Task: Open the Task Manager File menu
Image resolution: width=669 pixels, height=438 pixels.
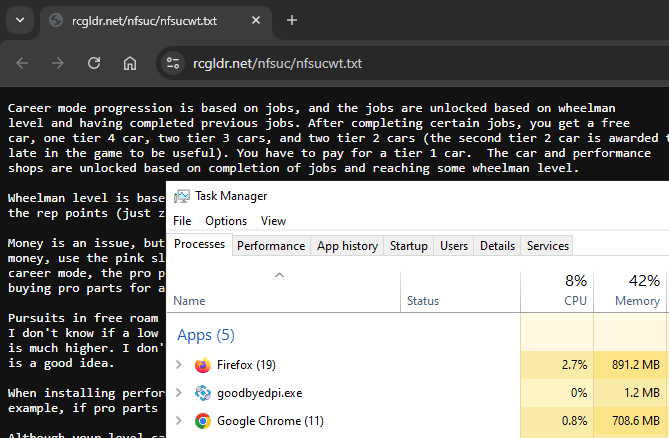Action: tap(182, 220)
